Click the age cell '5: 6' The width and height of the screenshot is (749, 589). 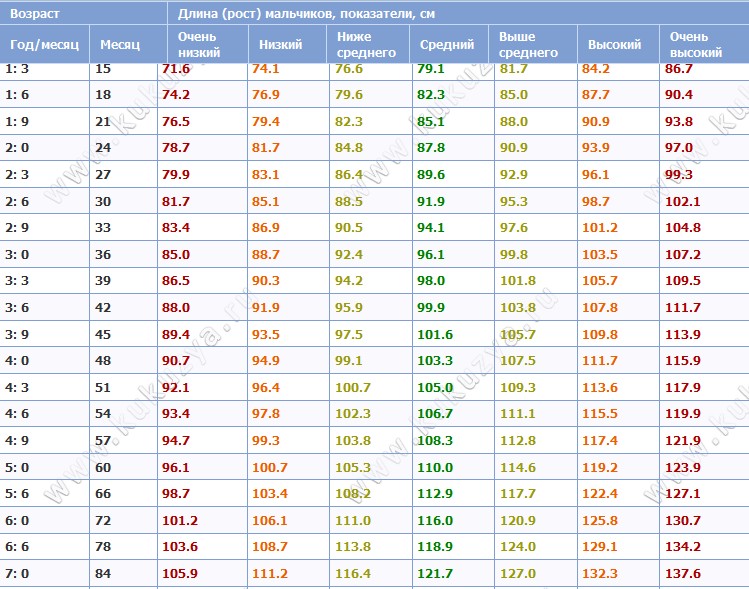17,493
